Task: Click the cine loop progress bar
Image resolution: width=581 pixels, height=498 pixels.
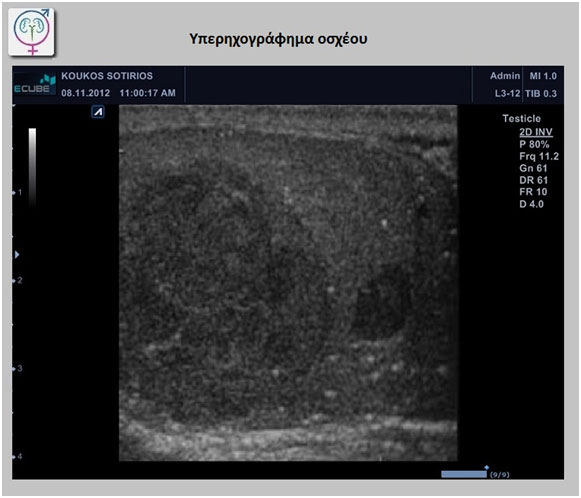Action: tap(464, 474)
